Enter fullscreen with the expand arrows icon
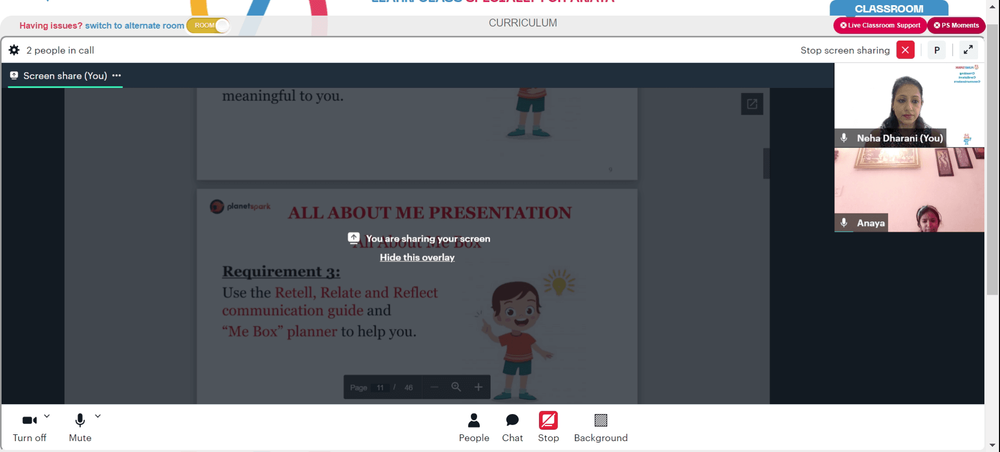 point(967,50)
